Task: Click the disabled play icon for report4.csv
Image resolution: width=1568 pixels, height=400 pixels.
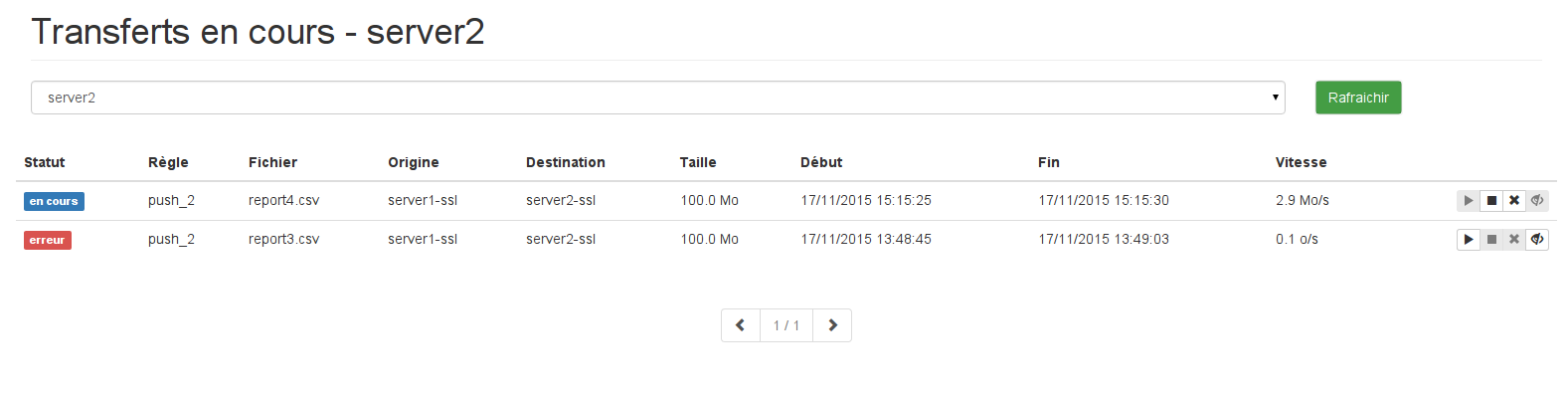Action: (1469, 201)
